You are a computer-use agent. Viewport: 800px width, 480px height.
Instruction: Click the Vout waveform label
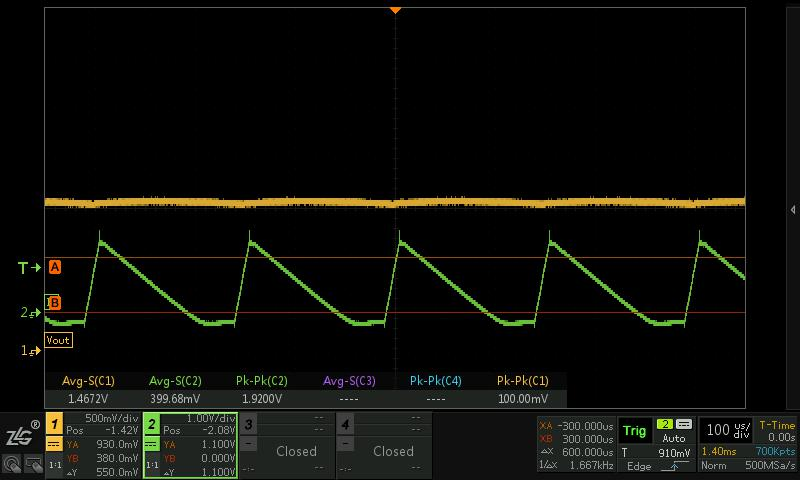tap(59, 340)
